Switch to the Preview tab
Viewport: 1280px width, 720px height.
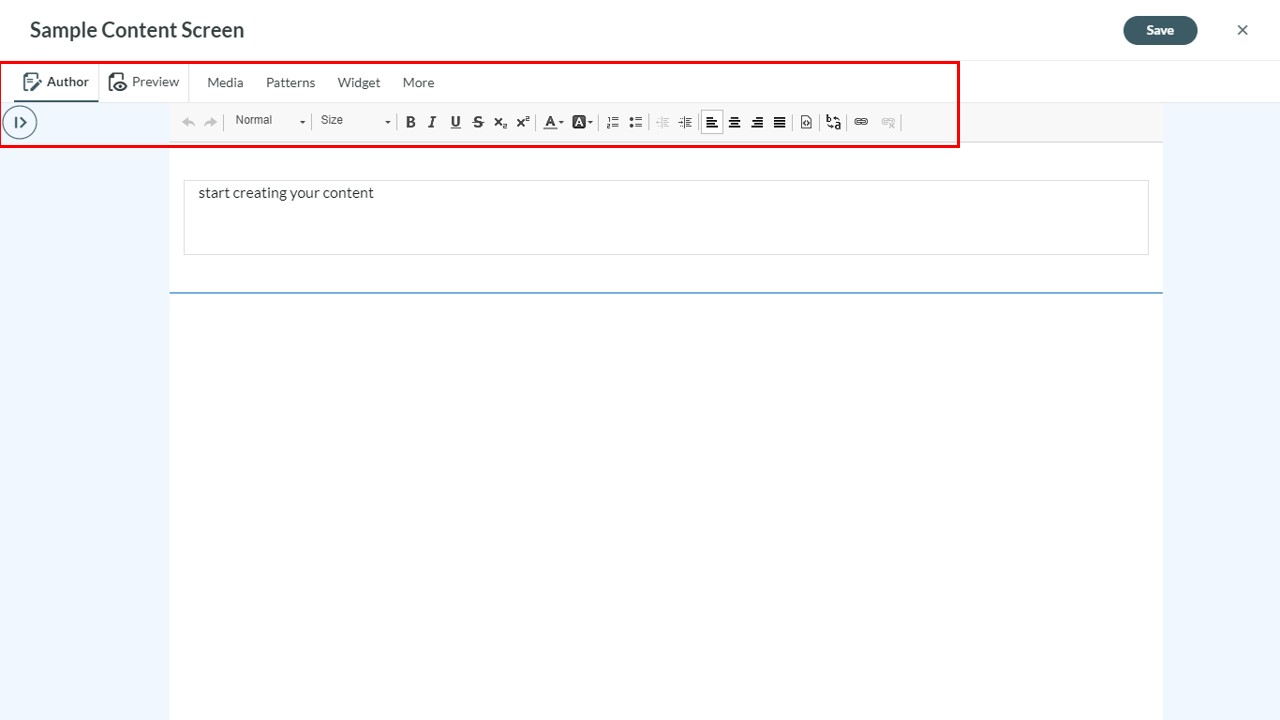click(x=144, y=82)
